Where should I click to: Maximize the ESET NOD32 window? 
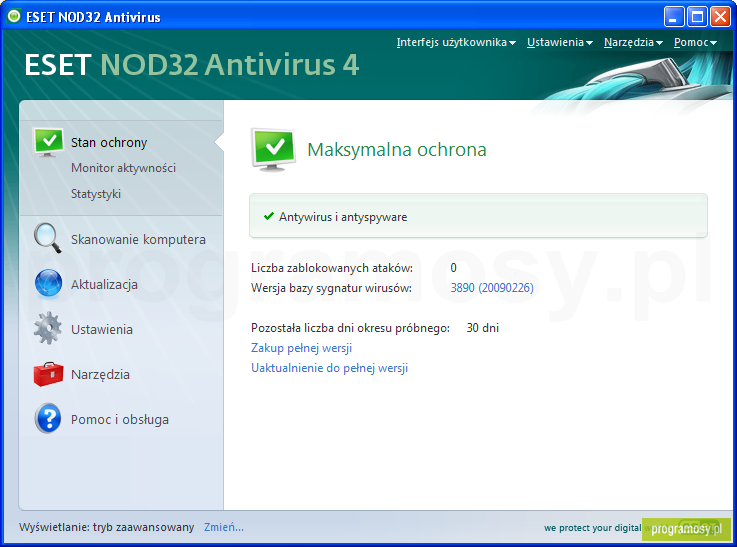(697, 16)
